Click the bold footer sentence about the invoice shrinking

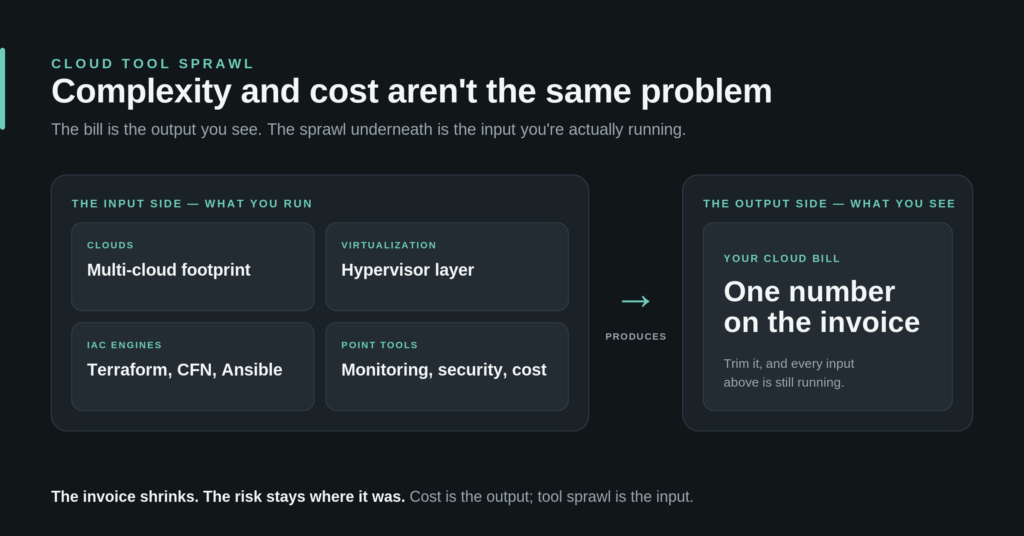click(228, 497)
